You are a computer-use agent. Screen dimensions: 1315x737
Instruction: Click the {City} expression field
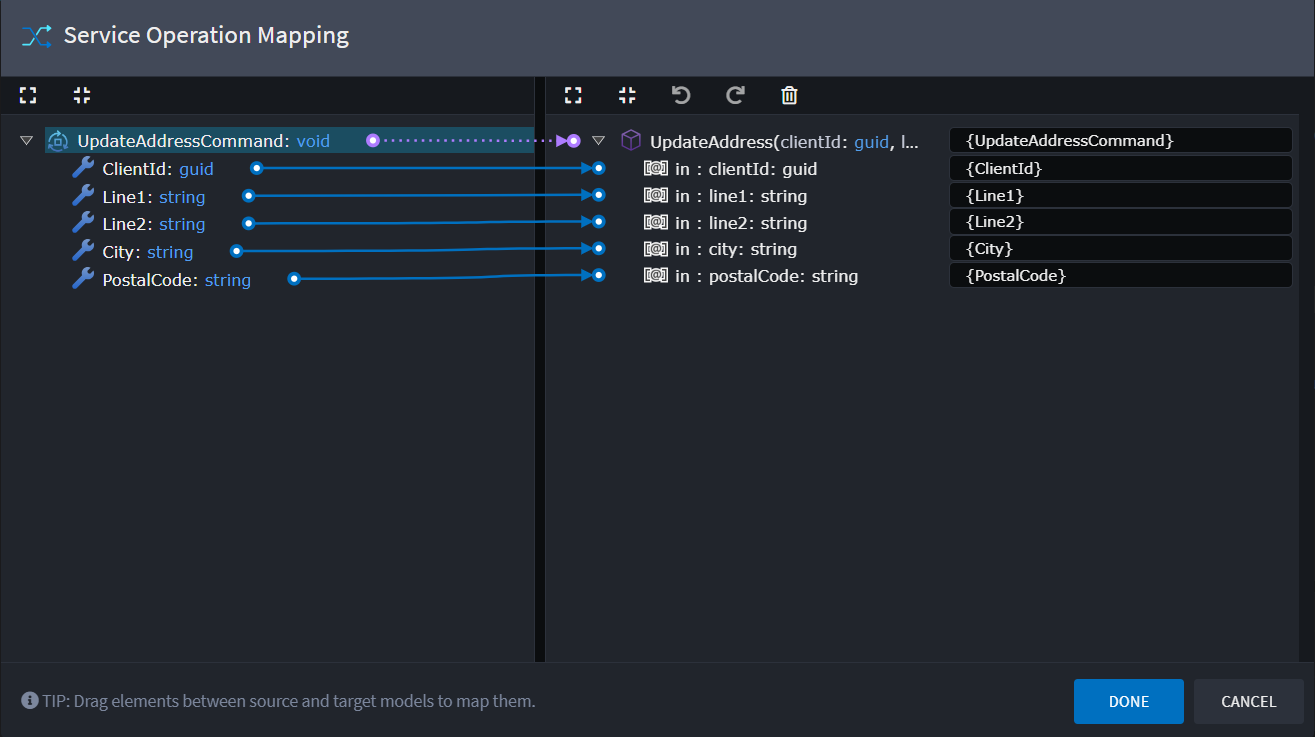[1121, 248]
